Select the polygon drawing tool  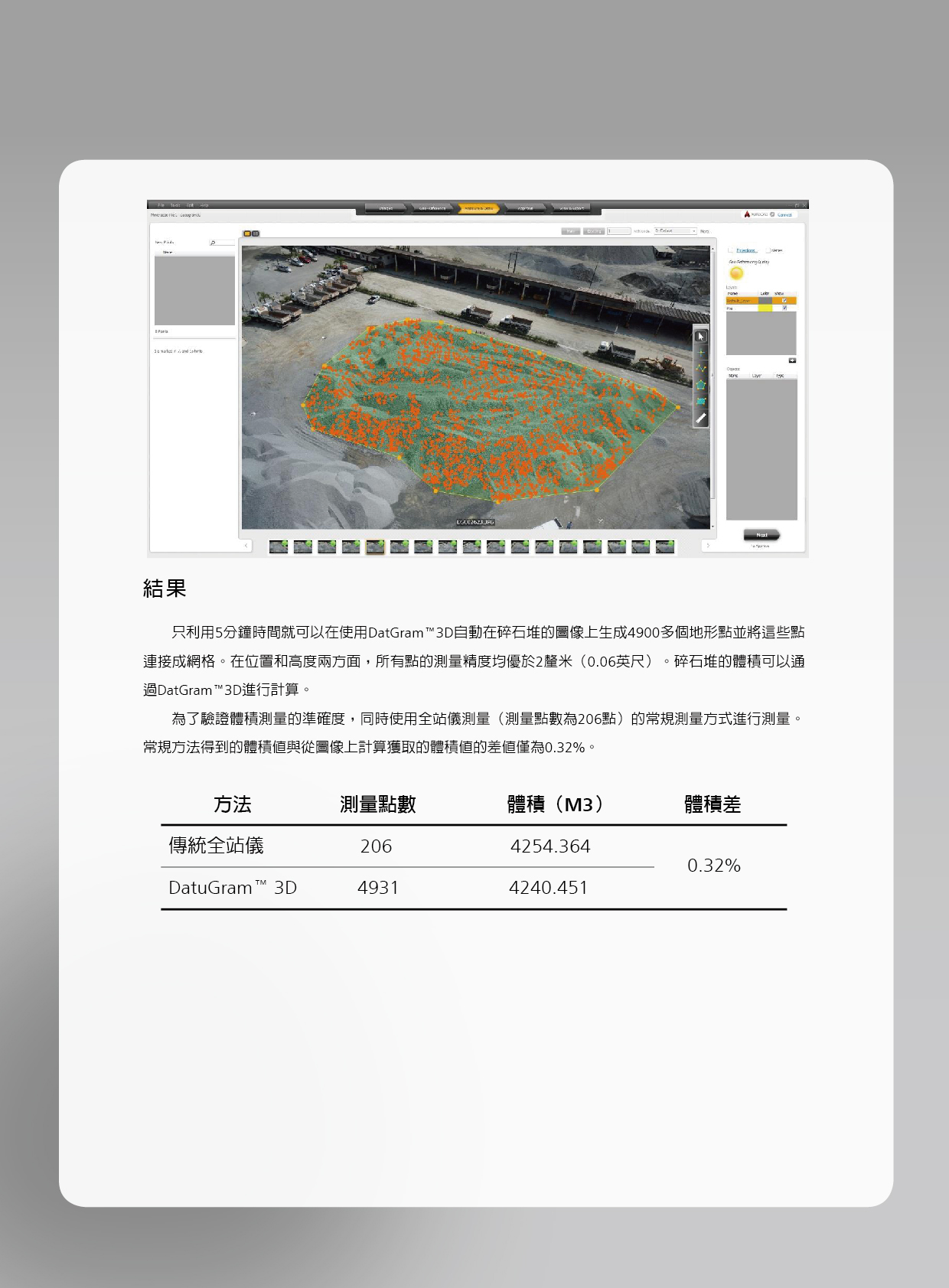[701, 385]
